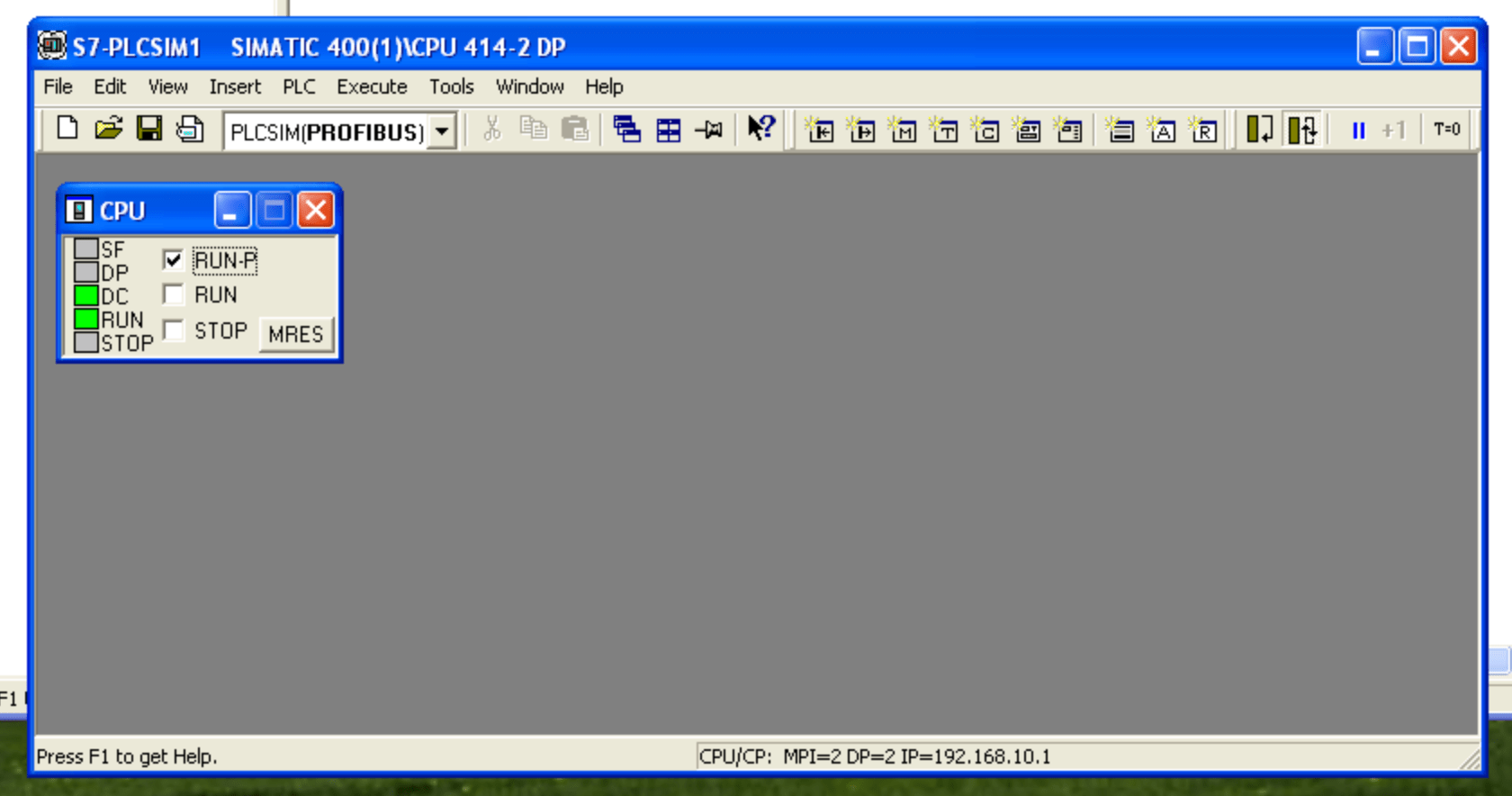The image size is (1512, 796).
Task: Reset timers with the T=0 button
Action: (1446, 130)
